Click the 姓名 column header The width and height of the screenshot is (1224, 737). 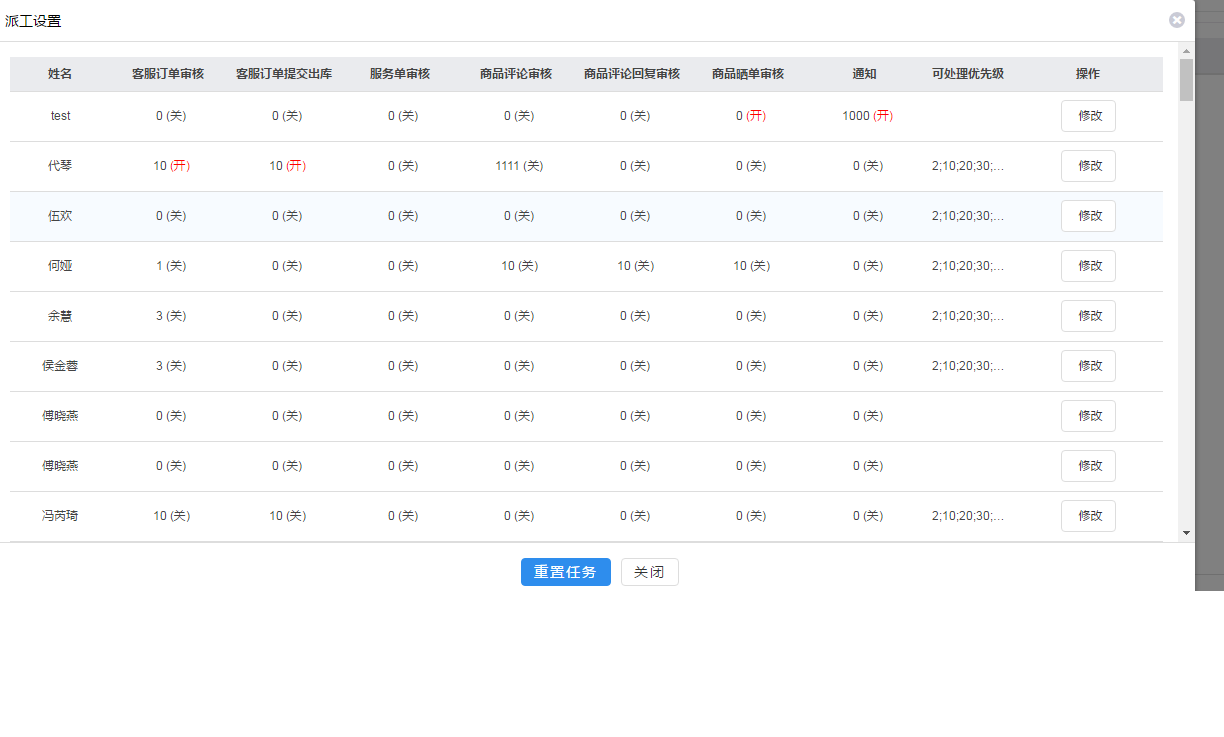point(60,74)
